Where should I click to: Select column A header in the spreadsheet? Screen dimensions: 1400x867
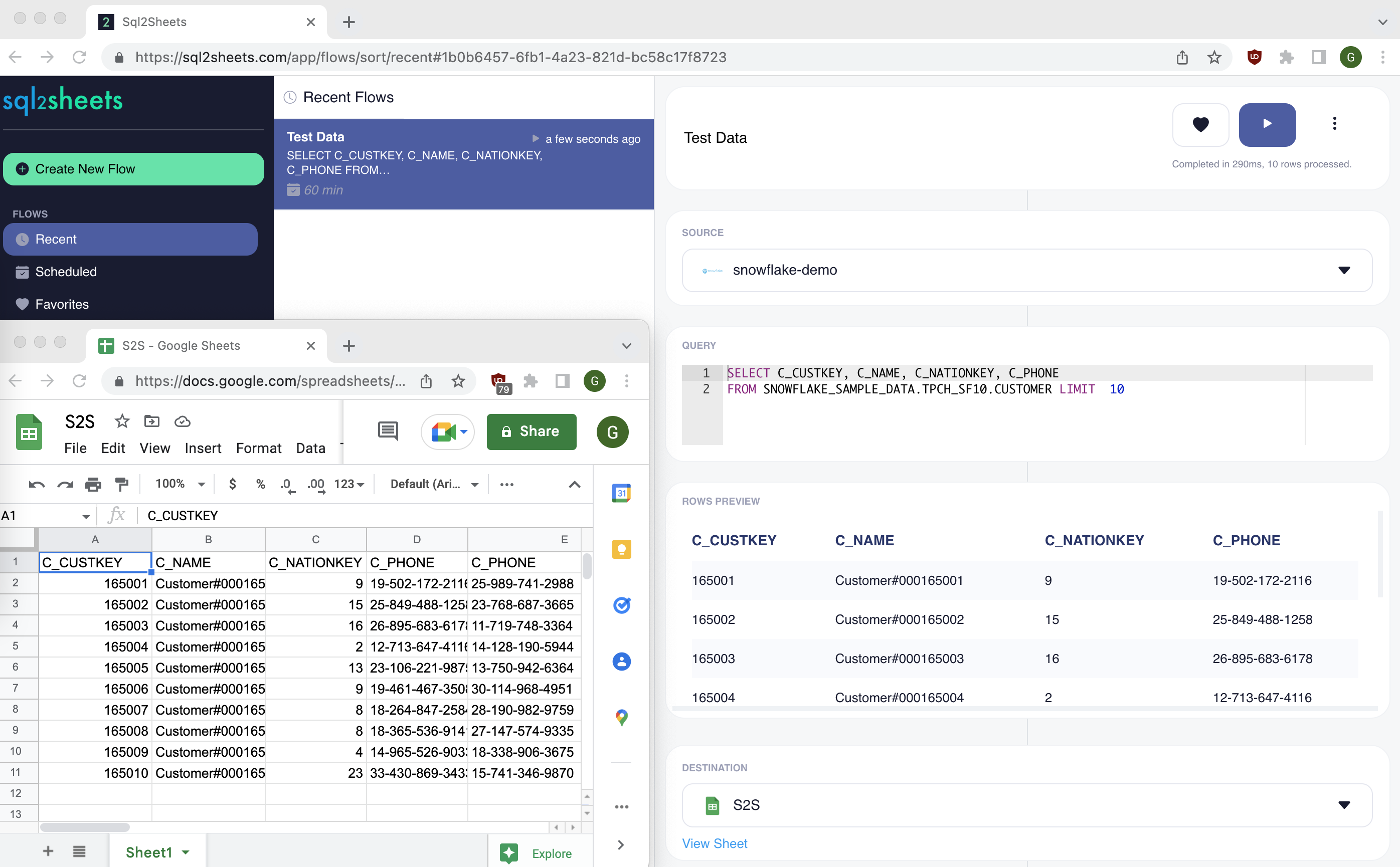(x=95, y=540)
